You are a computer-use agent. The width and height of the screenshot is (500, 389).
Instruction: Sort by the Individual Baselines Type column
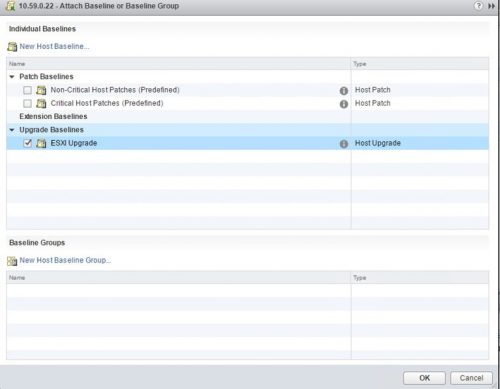click(420, 64)
